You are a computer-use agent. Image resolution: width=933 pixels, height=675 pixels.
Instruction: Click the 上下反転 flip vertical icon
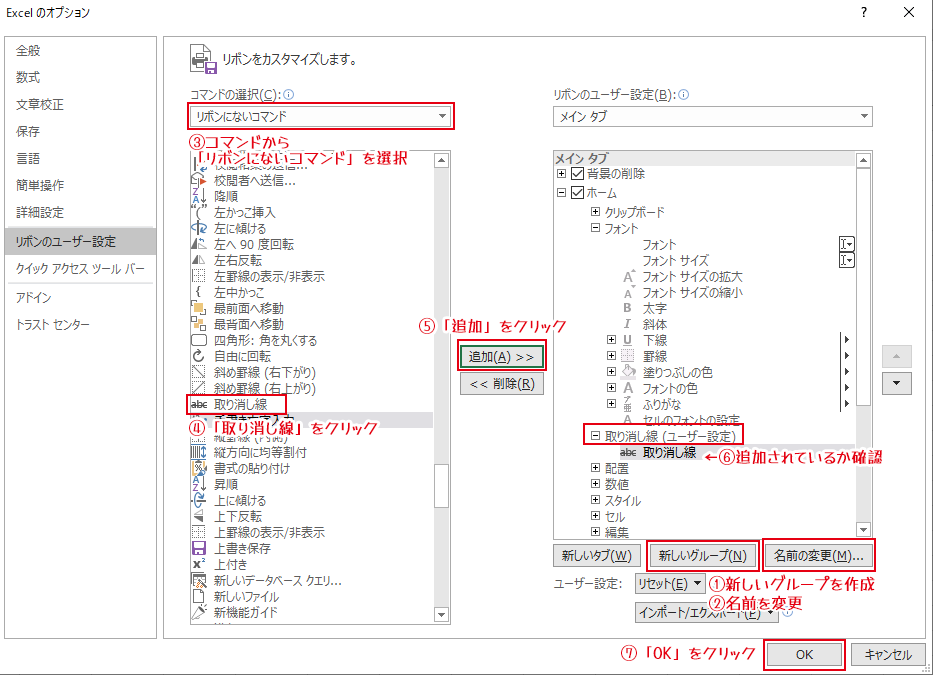tap(199, 517)
